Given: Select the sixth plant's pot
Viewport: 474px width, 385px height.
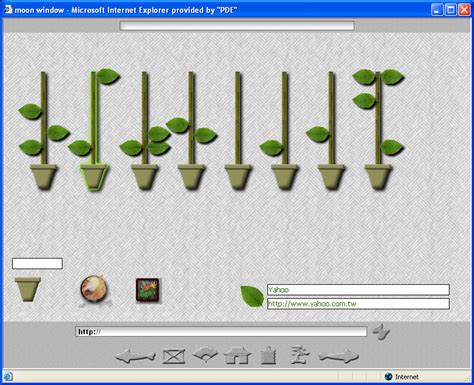Looking at the screenshot, I should (x=285, y=177).
